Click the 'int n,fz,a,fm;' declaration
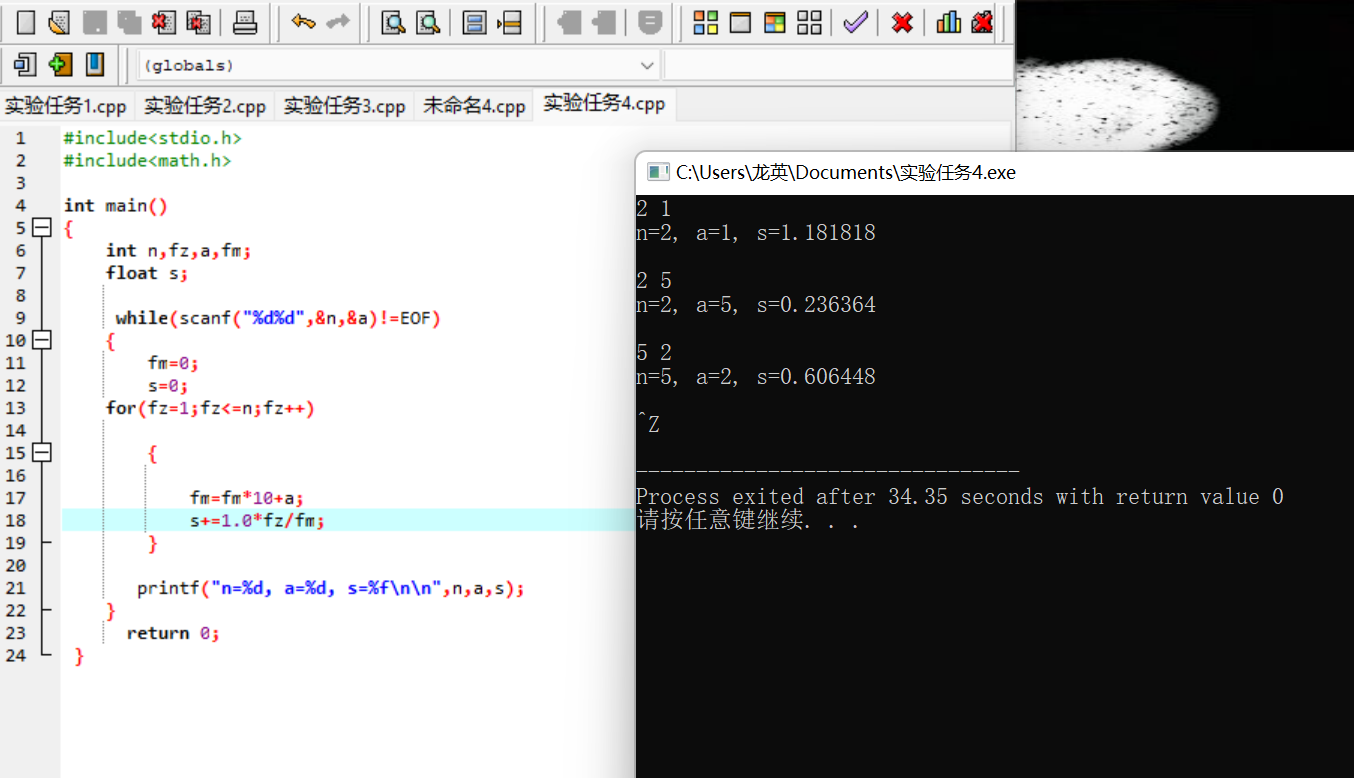The width and height of the screenshot is (1354, 778). 178,250
